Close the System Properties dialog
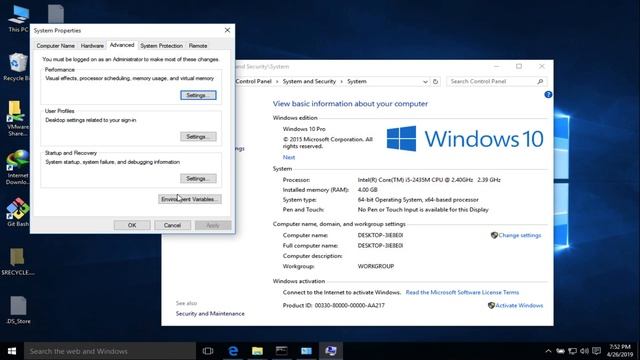 pyautogui.click(x=227, y=30)
